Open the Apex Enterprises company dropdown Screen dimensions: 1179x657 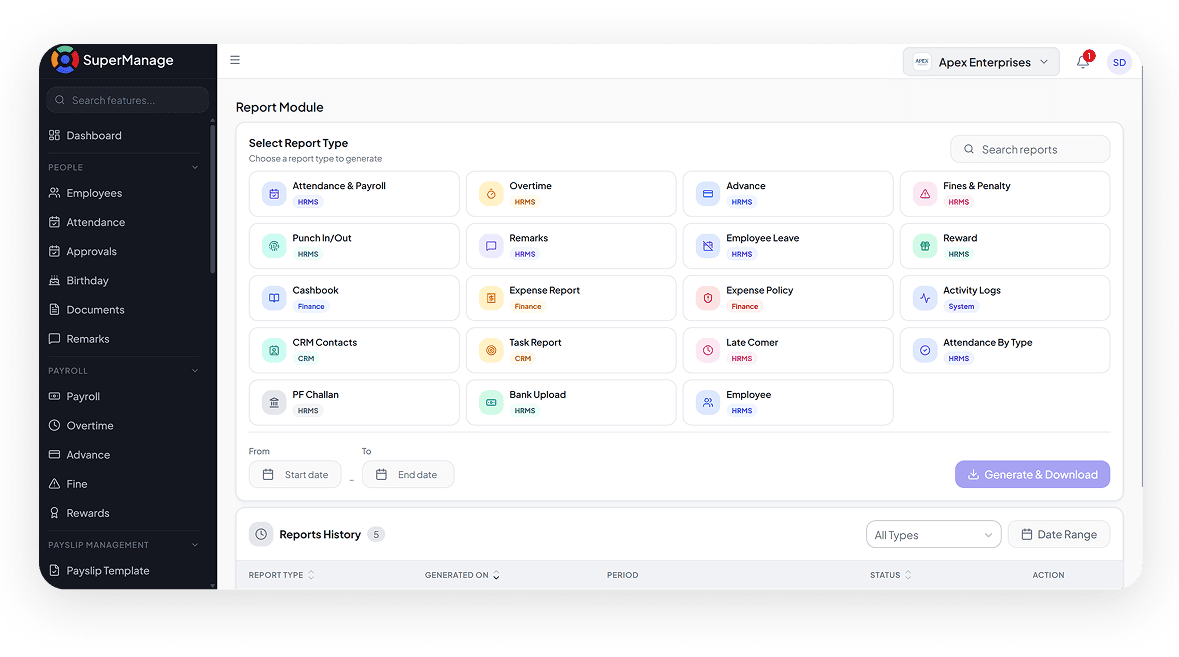pos(980,62)
